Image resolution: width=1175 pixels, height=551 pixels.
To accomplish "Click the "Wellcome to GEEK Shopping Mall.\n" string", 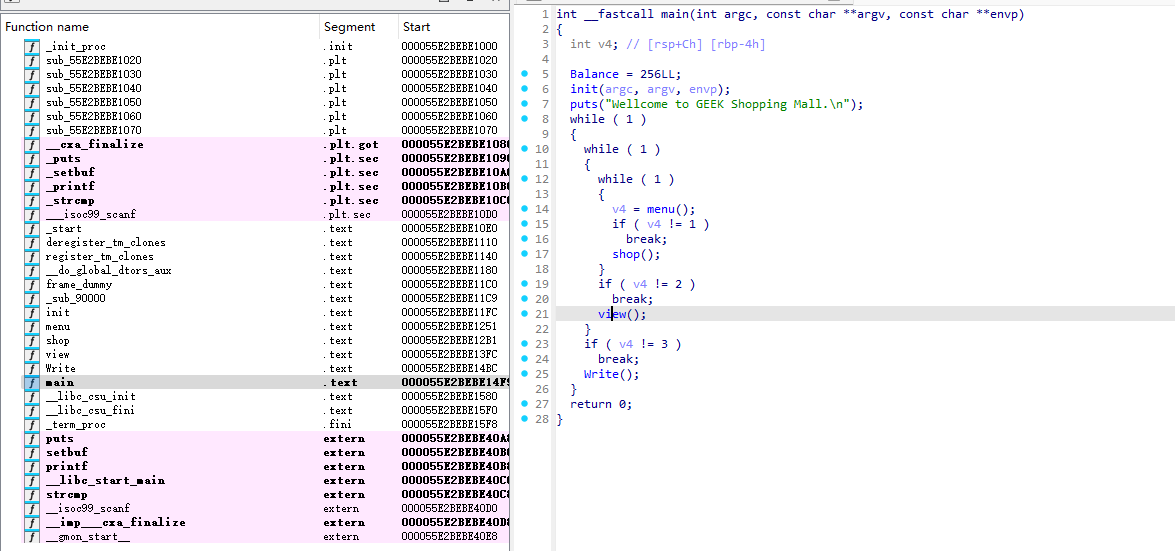I will [726, 104].
